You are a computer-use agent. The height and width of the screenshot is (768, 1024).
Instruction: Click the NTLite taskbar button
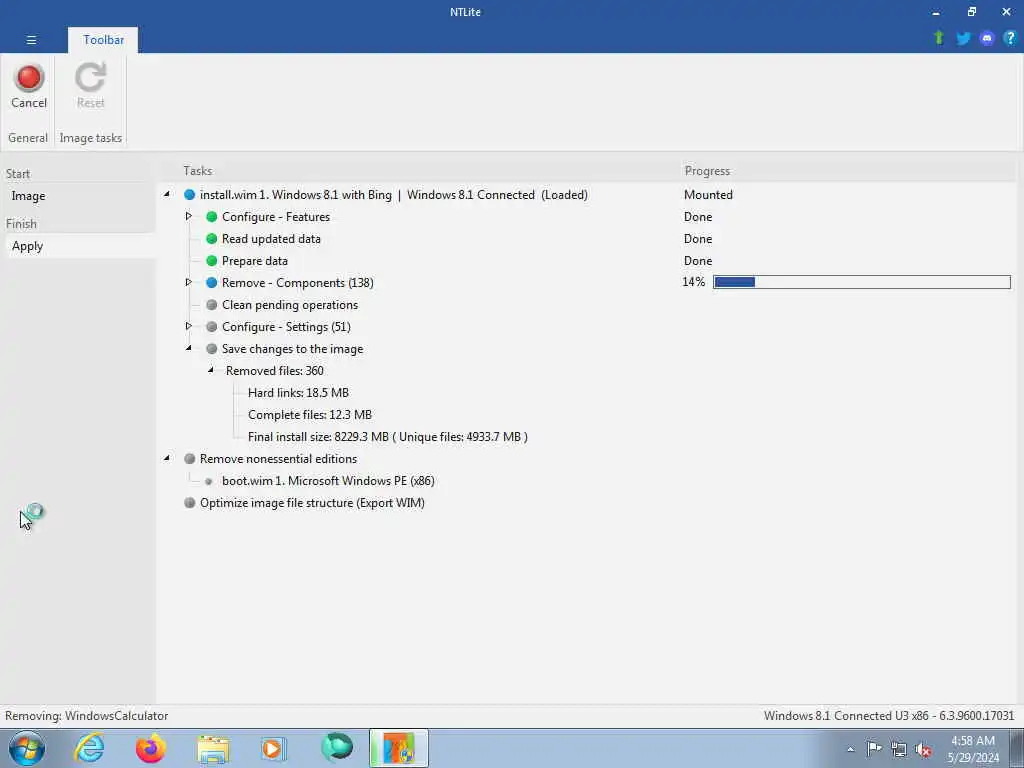[398, 748]
